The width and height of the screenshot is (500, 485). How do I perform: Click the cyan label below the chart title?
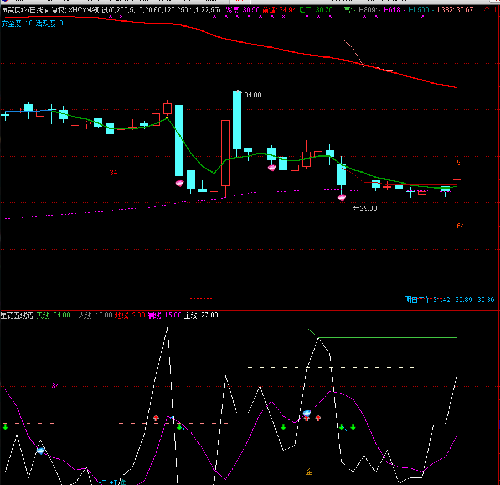coord(32,23)
